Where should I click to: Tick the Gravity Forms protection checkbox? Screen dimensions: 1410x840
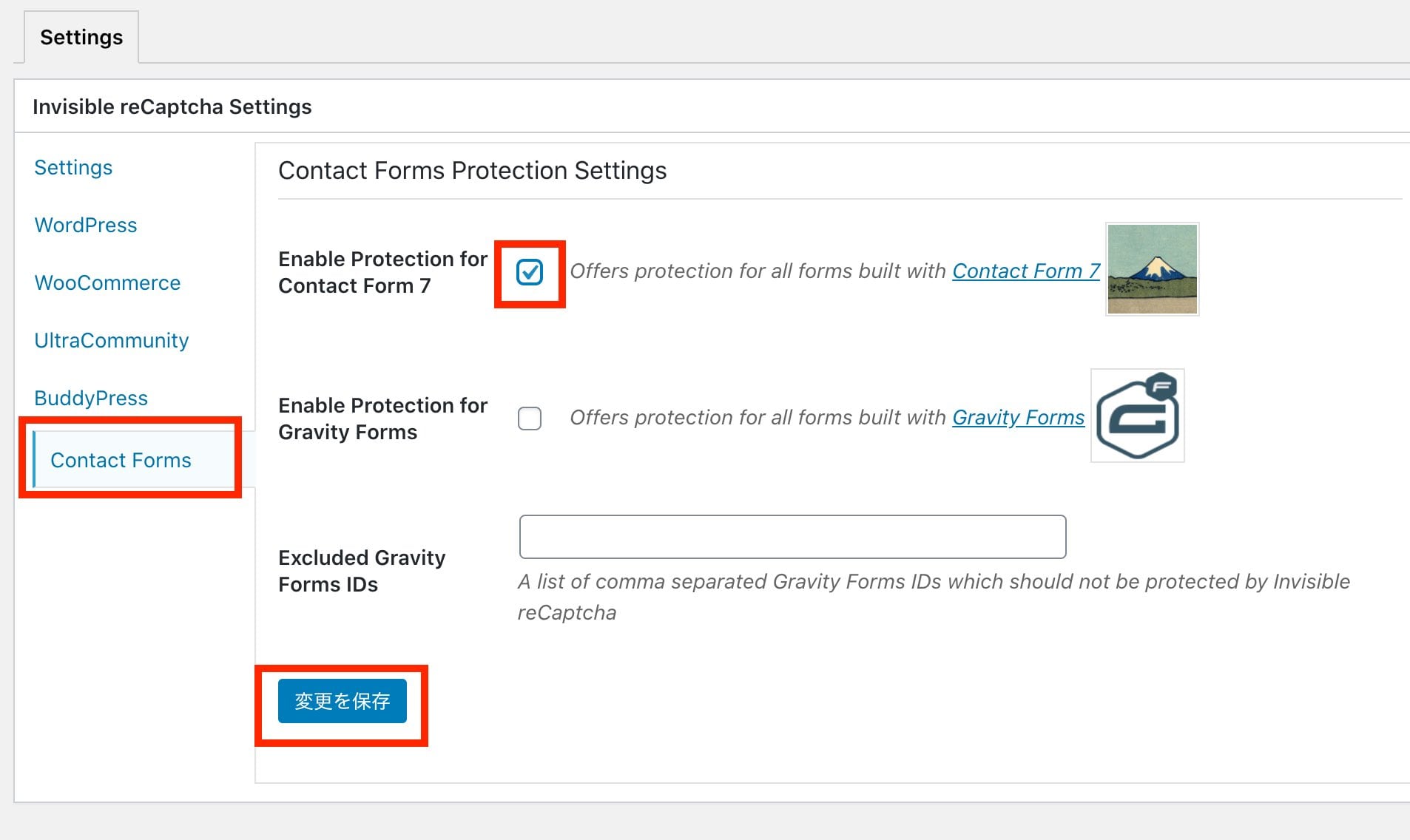point(530,419)
